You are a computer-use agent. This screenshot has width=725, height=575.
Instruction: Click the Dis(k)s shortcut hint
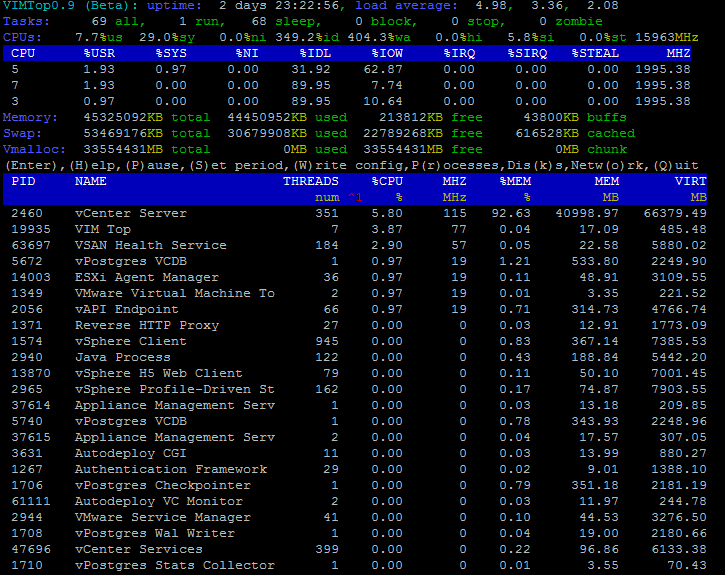tap(536, 165)
